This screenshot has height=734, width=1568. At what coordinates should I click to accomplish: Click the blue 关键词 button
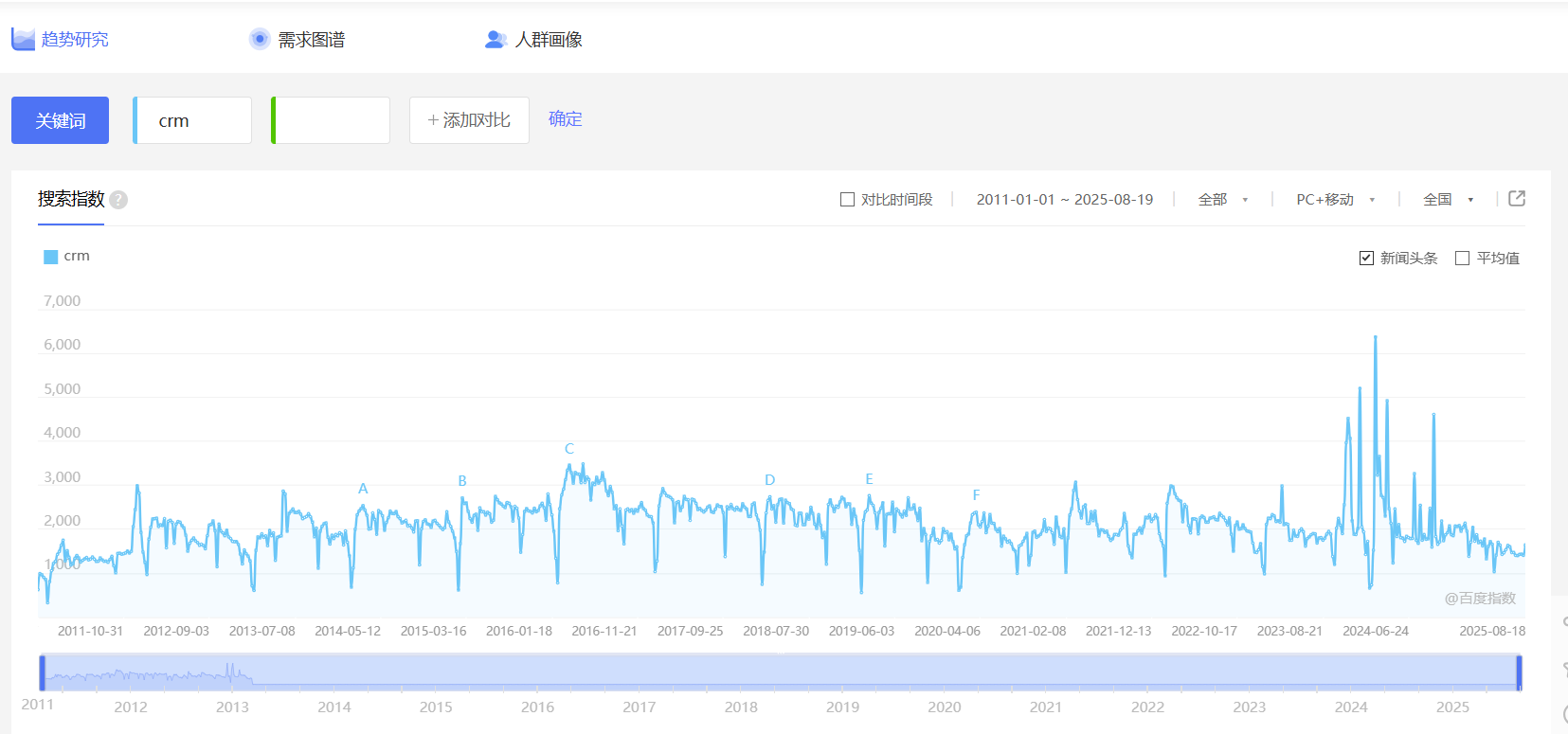point(60,120)
